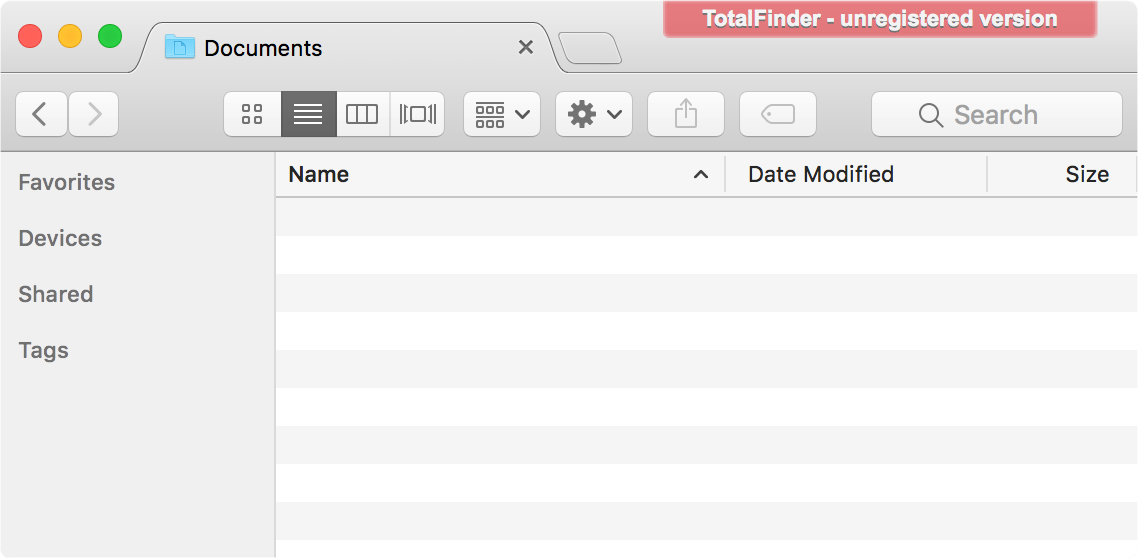Image resolution: width=1138 pixels, height=558 pixels.
Task: Click into the Search field
Action: (996, 115)
